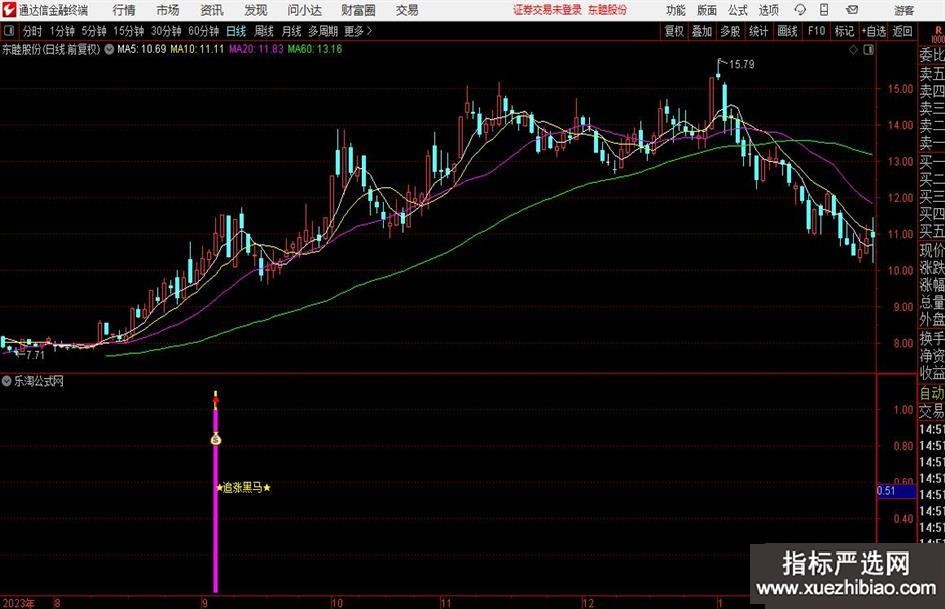Click the money bag signal marker in indicator

[x=215, y=439]
